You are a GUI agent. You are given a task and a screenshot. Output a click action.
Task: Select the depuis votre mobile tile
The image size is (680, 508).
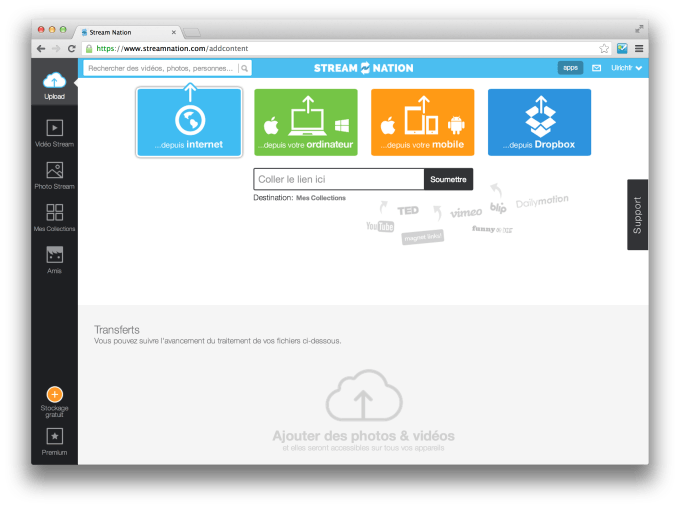(422, 122)
